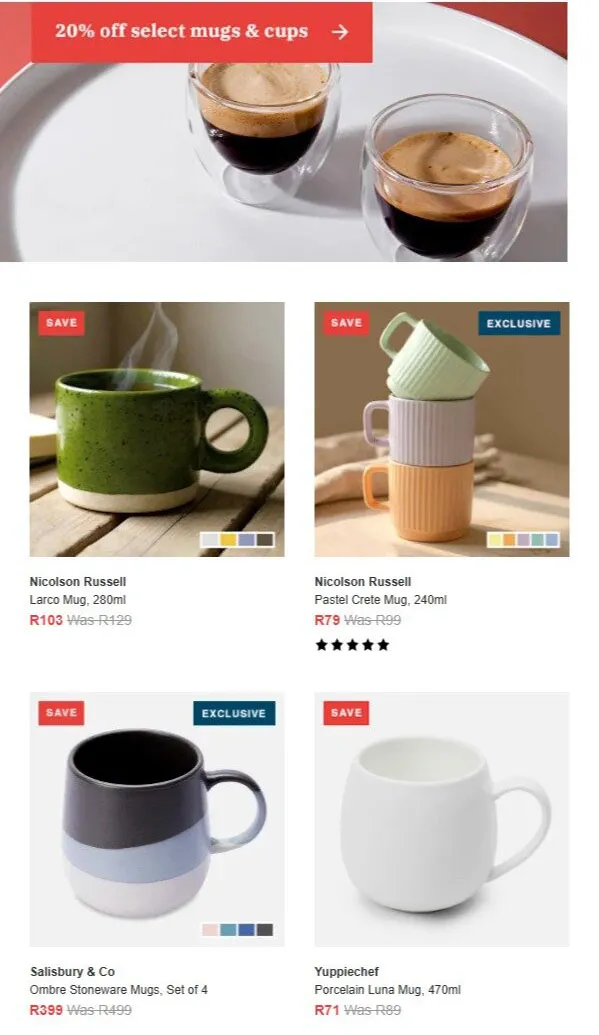This screenshot has height=1035, width=599.
Task: Open the Larco Mug, 280ml product link
Action: pyautogui.click(x=77, y=600)
